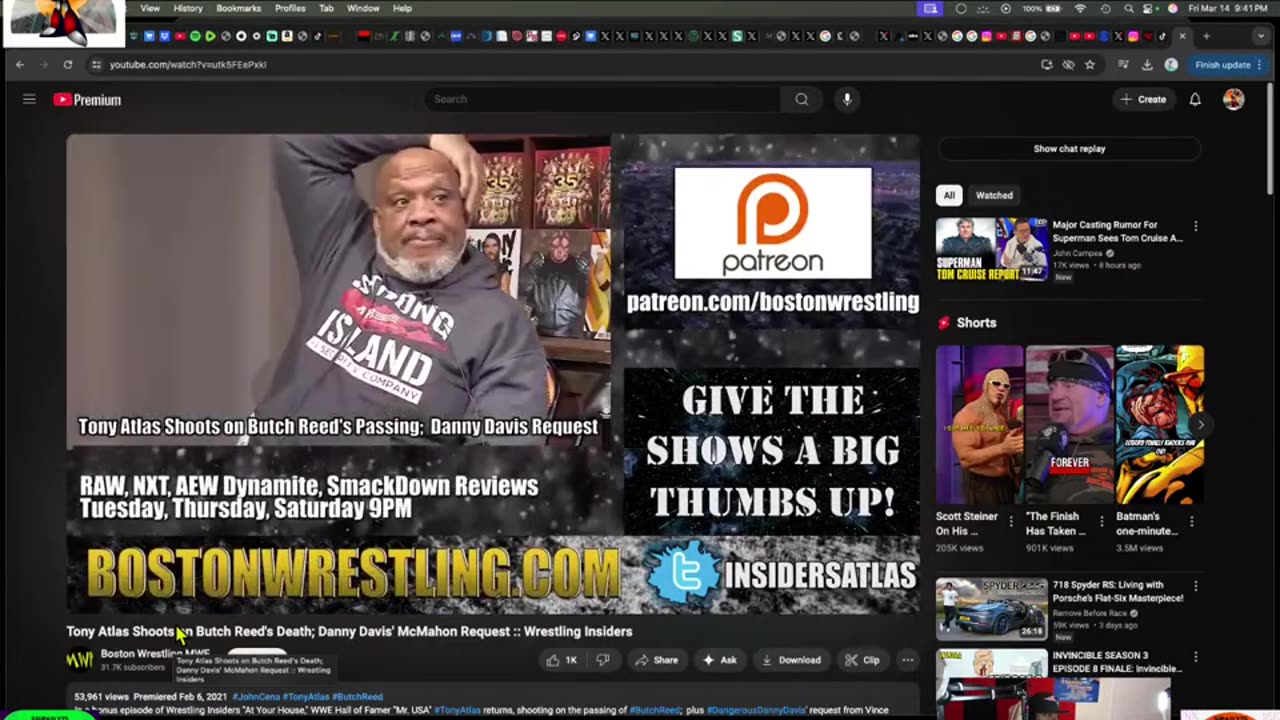
Task: Open options for Batman's one-minute short
Action: tap(1191, 521)
